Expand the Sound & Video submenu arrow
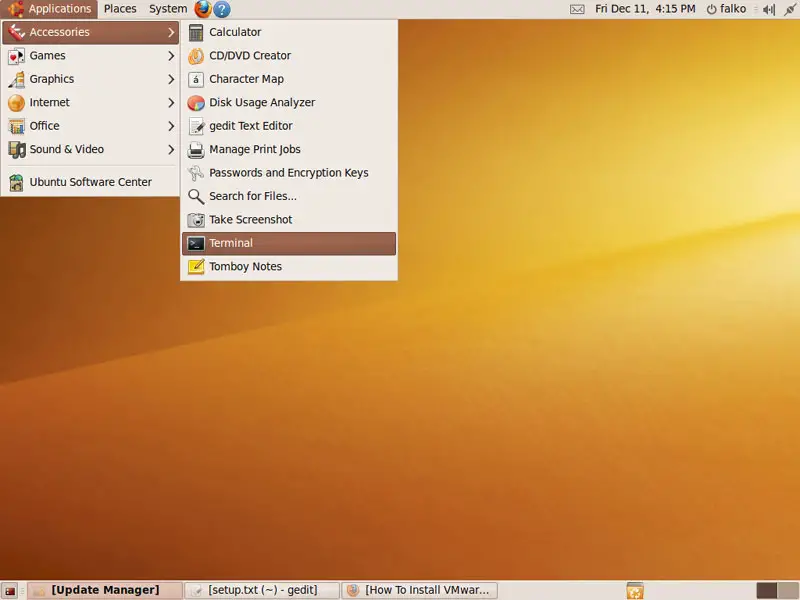This screenshot has height=600, width=800. pyautogui.click(x=171, y=150)
